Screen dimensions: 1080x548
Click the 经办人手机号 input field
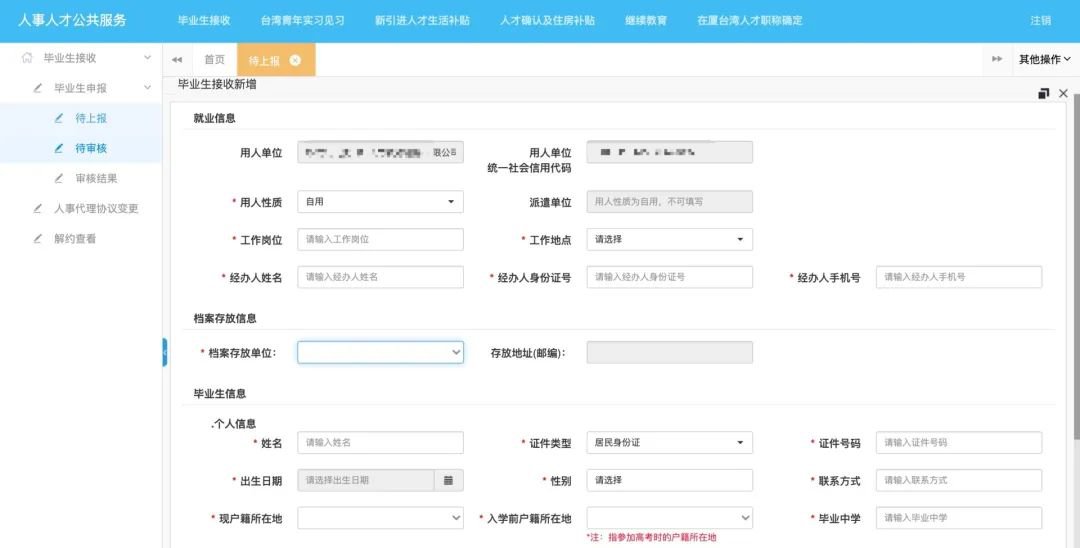tap(958, 277)
